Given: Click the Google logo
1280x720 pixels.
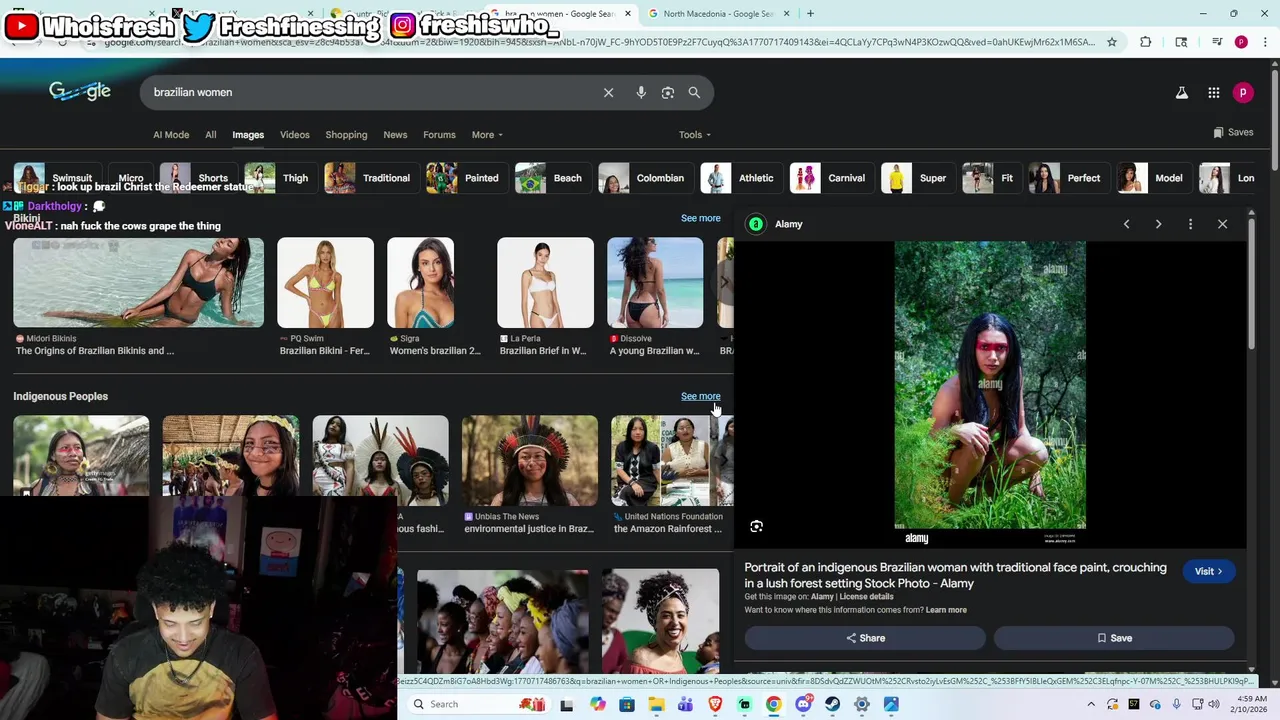Looking at the screenshot, I should (x=80, y=91).
